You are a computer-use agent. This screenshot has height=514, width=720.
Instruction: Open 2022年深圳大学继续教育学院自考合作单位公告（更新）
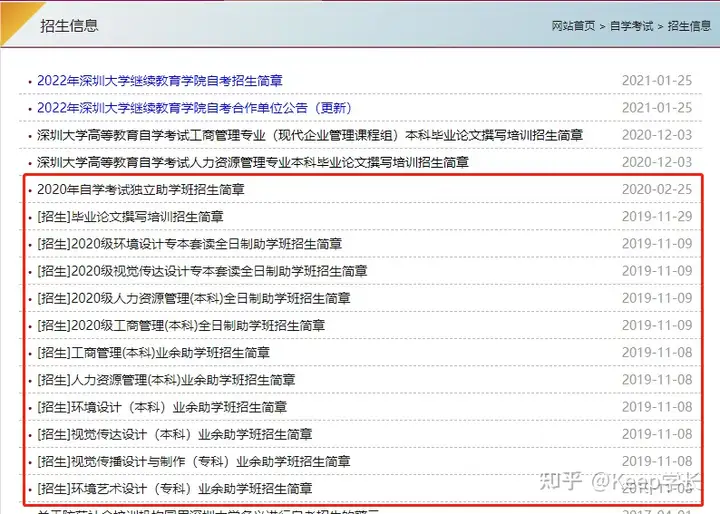194,108
